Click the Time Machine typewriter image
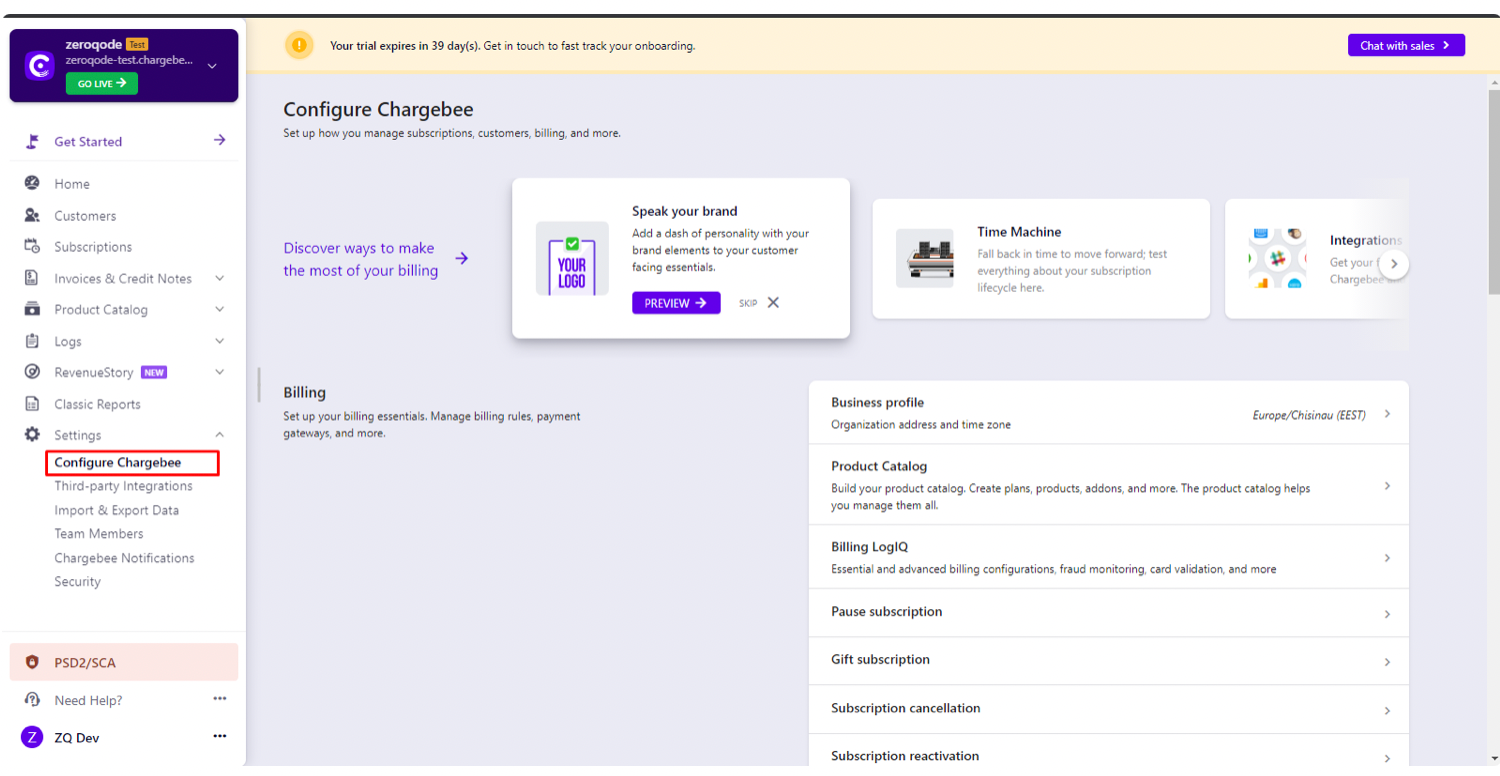The width and height of the screenshot is (1500, 776). click(924, 258)
